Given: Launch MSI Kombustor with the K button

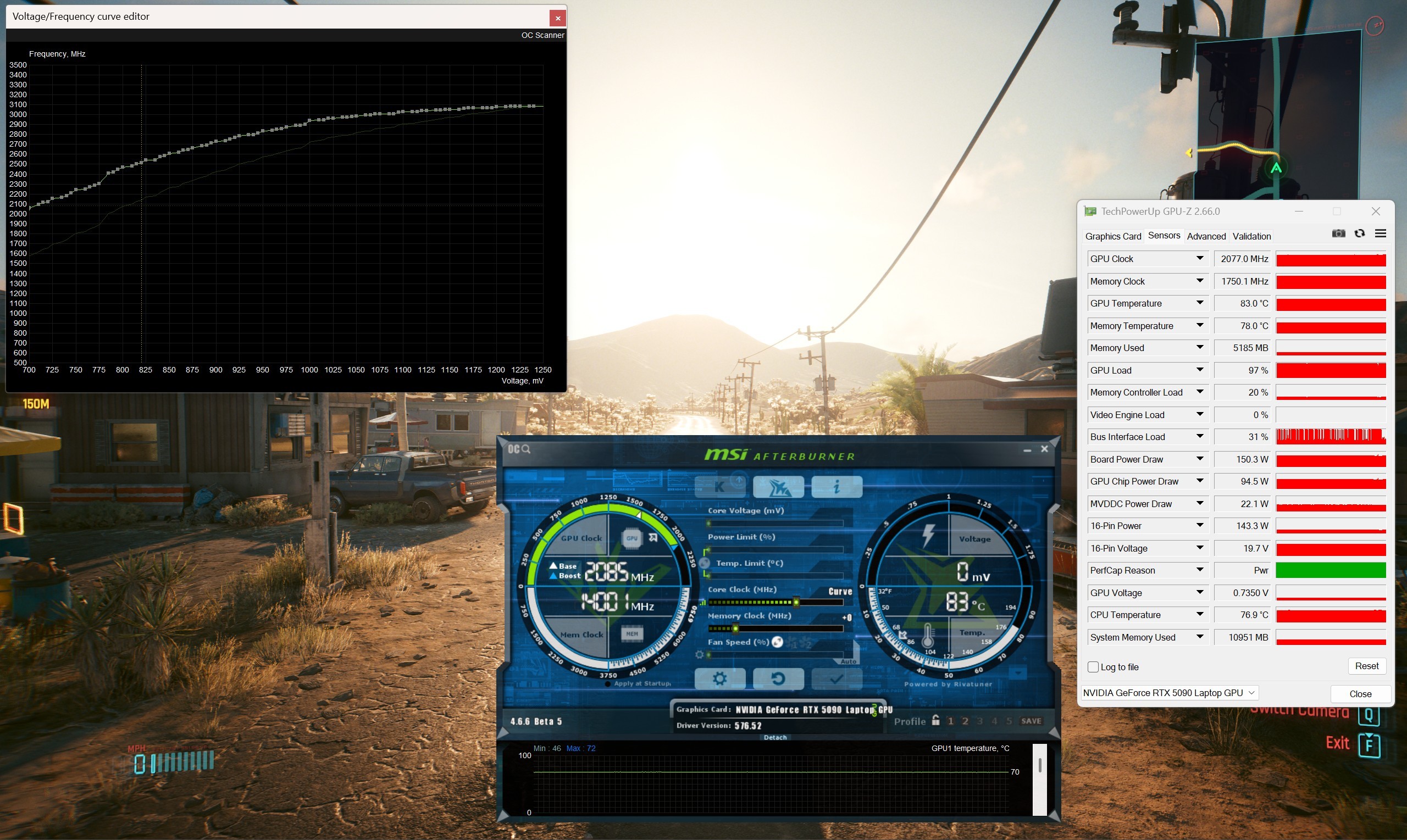Looking at the screenshot, I should 719,487.
